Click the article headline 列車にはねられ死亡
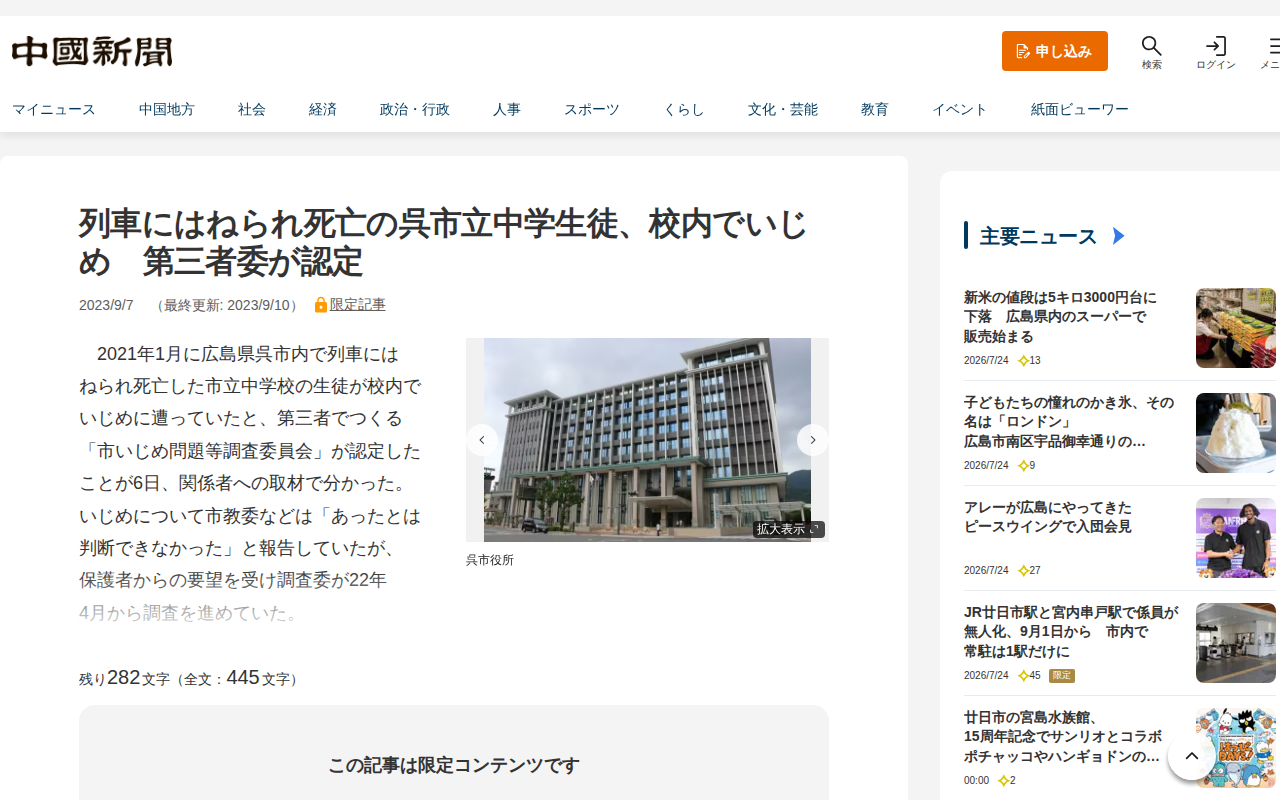The image size is (1280, 800). (x=443, y=243)
